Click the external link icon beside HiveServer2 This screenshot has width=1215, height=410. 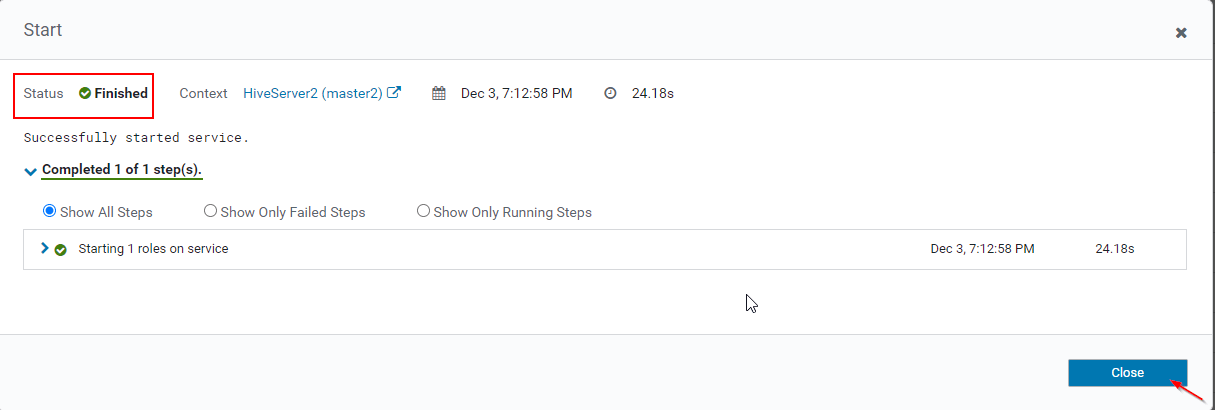(395, 93)
